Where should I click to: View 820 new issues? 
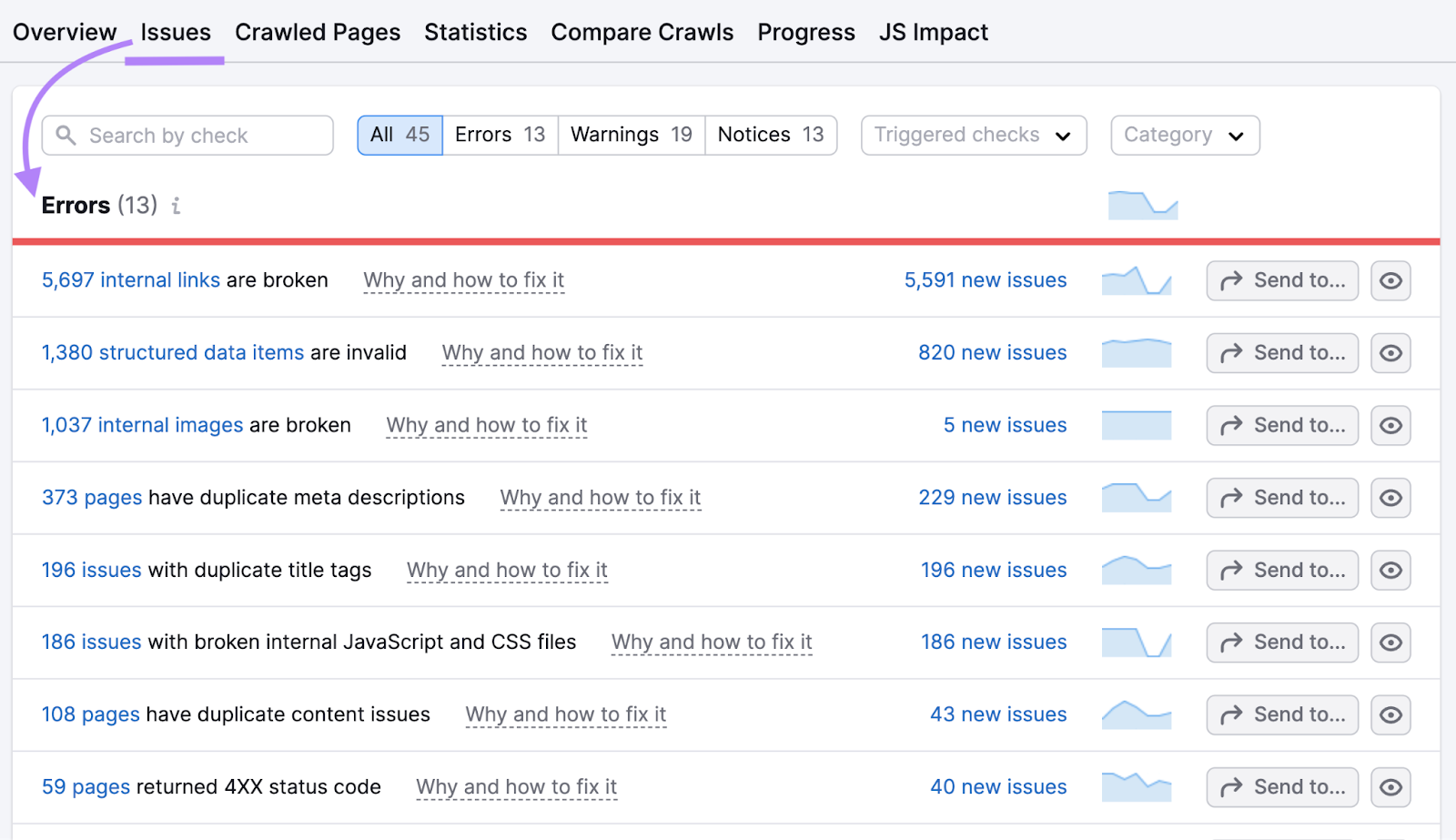[993, 353]
